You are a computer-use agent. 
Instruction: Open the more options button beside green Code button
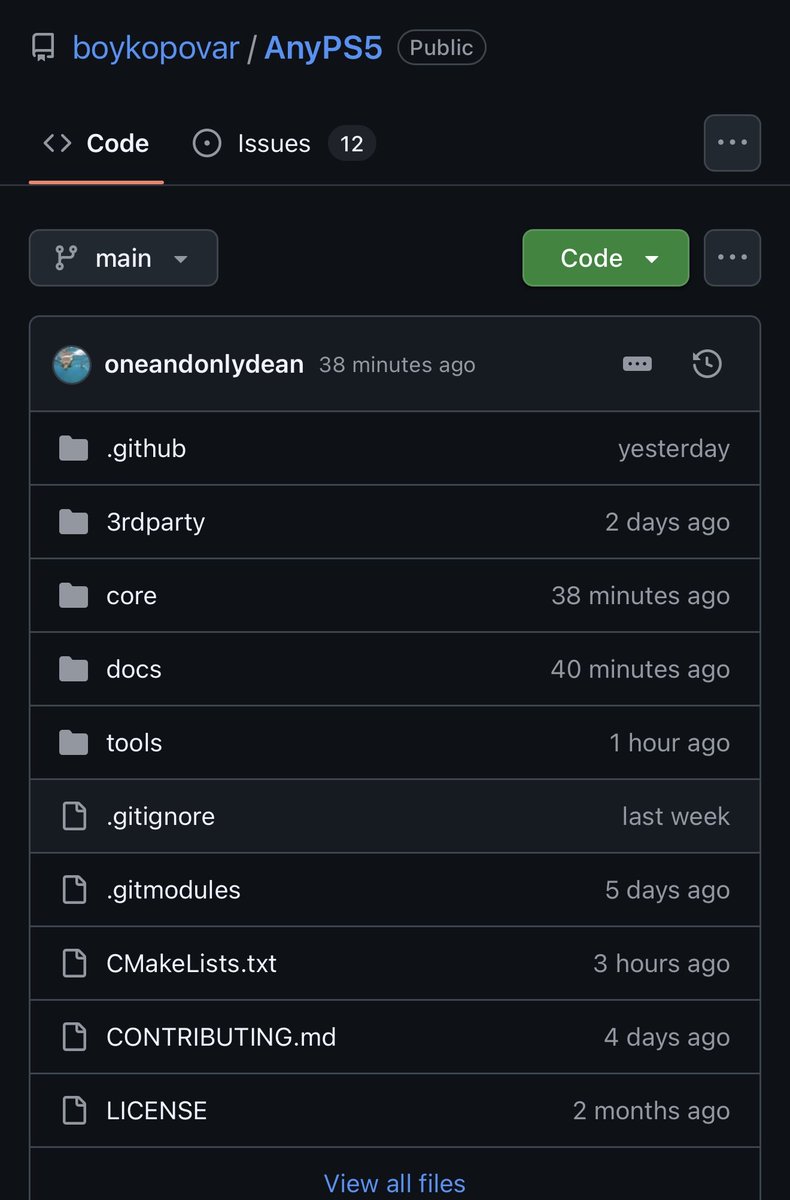[732, 258]
